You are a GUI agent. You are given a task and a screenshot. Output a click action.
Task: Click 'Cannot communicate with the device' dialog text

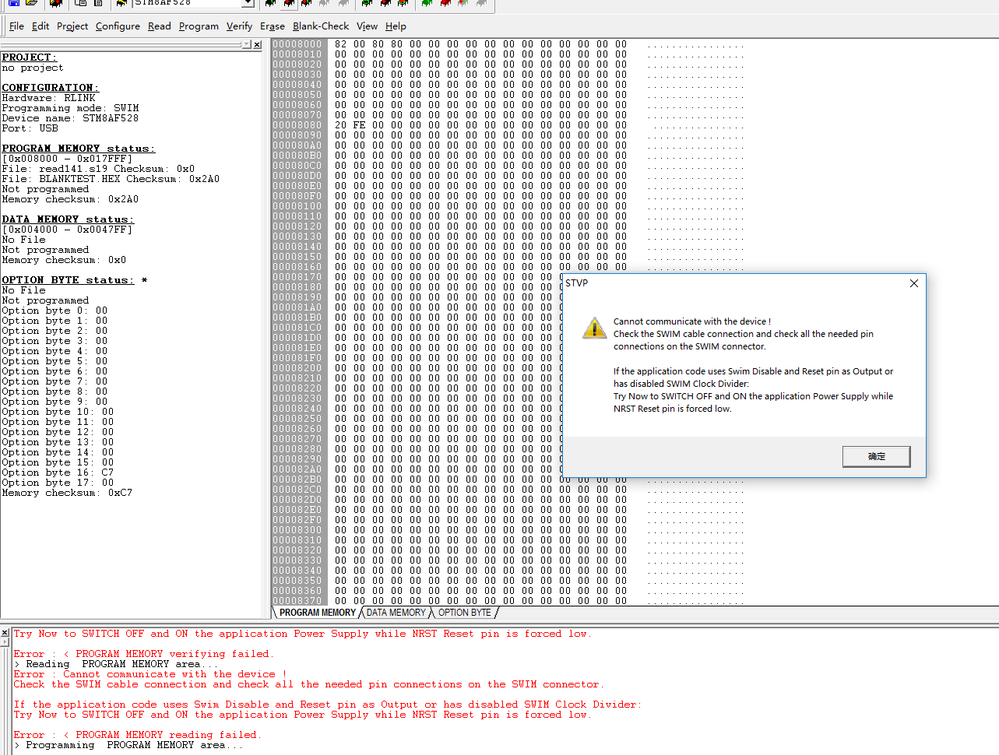692,322
